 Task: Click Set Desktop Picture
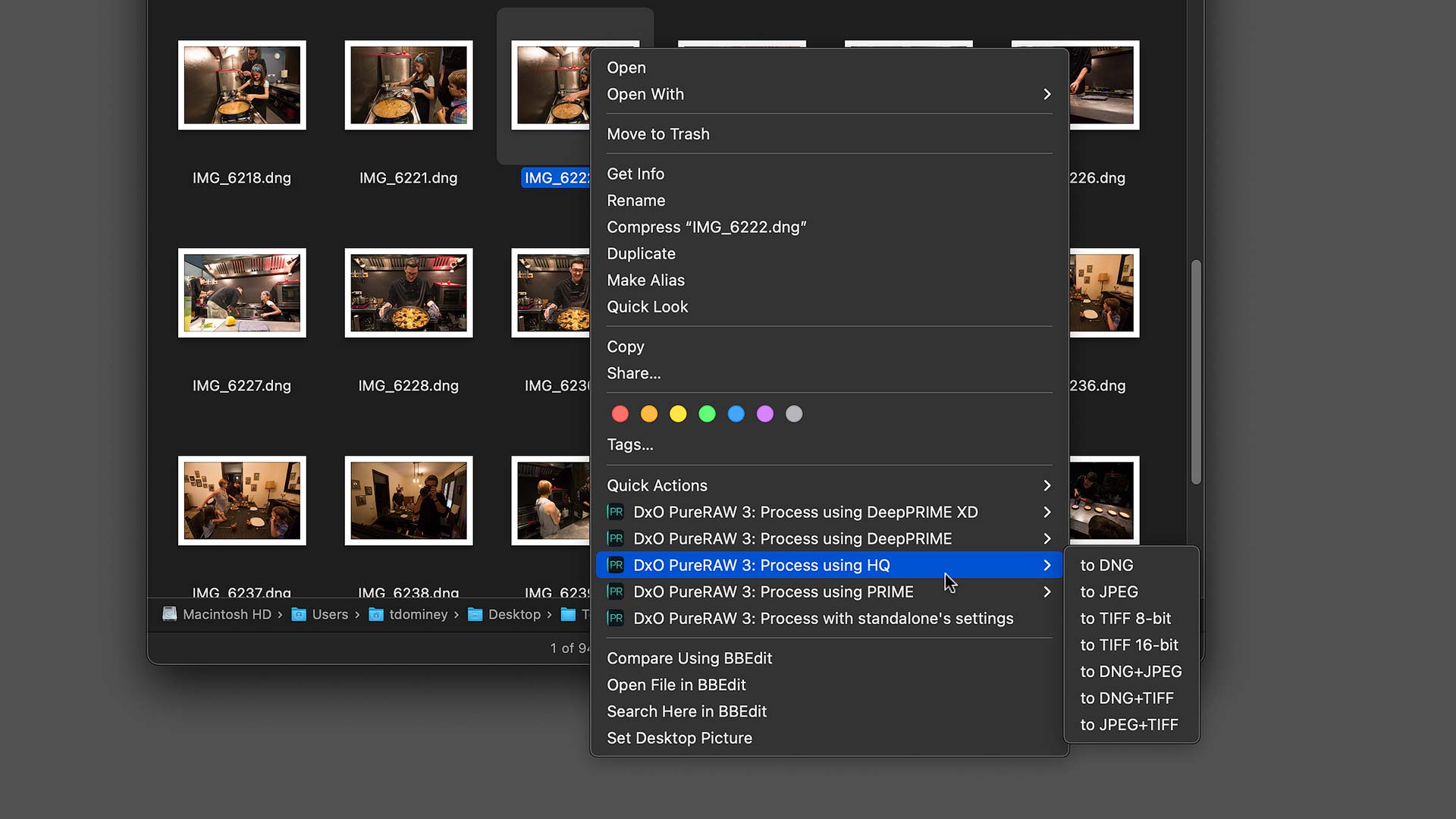679,737
